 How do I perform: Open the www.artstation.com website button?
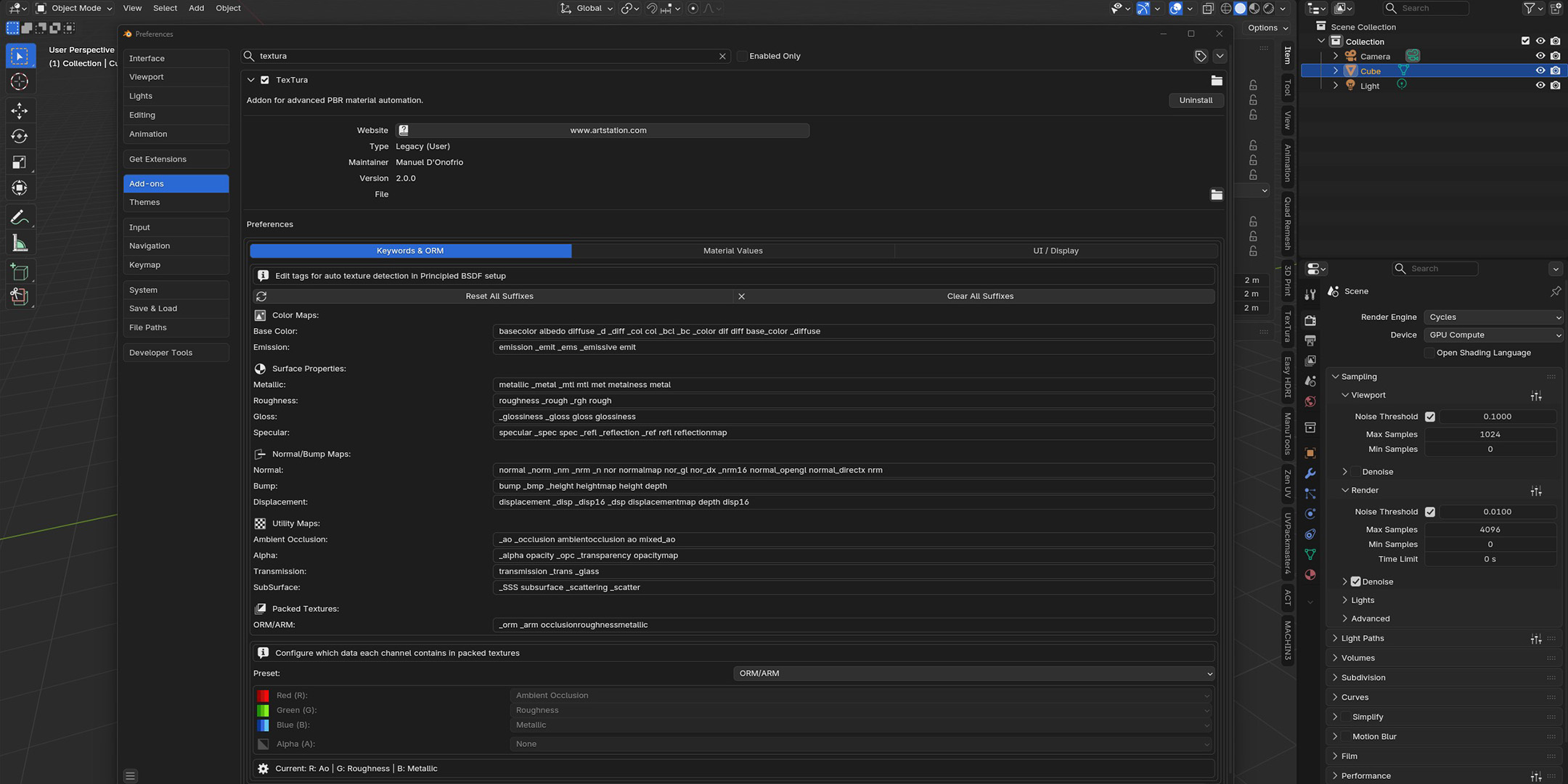pyautogui.click(x=603, y=131)
